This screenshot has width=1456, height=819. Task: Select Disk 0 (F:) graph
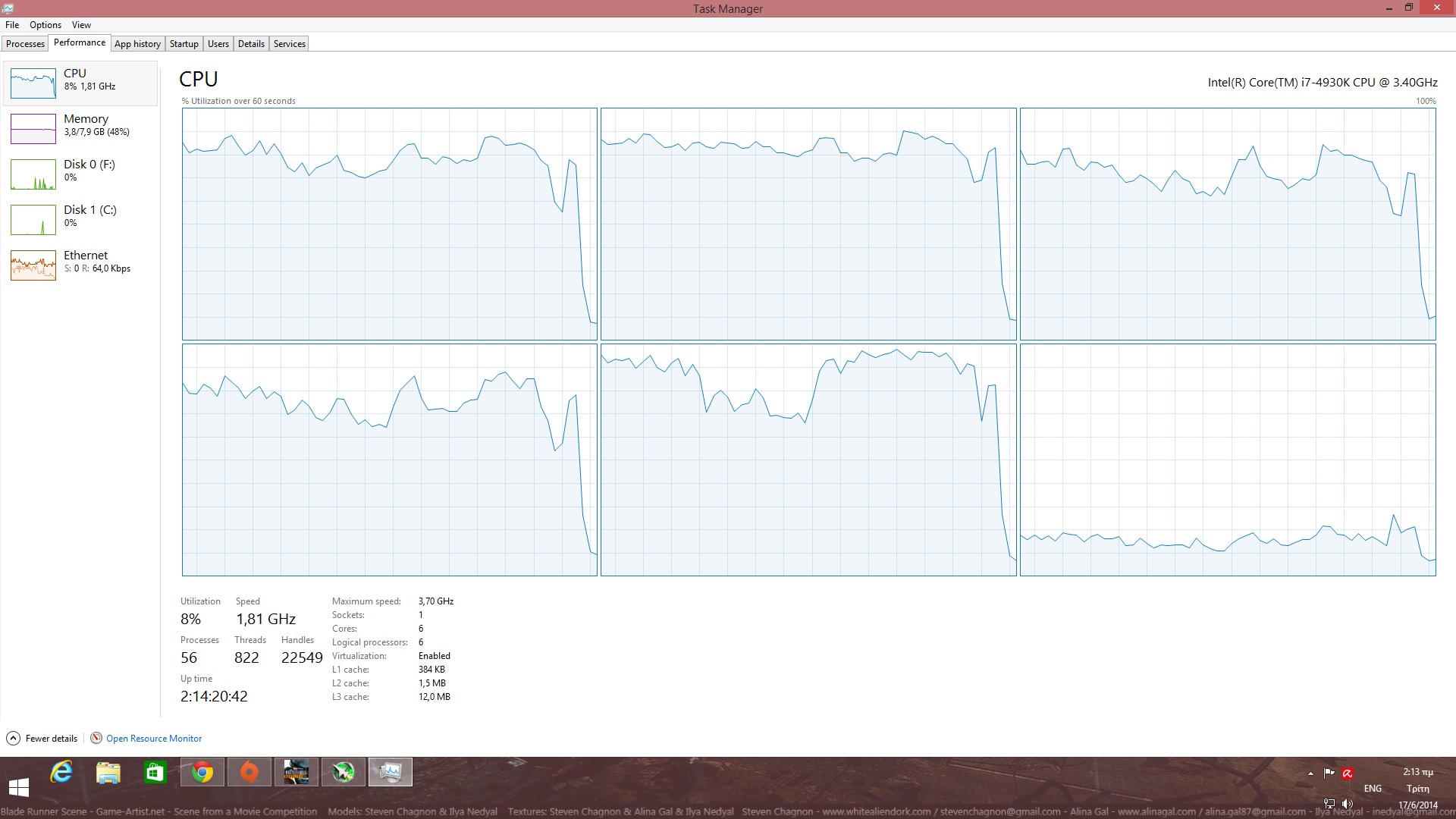[80, 174]
